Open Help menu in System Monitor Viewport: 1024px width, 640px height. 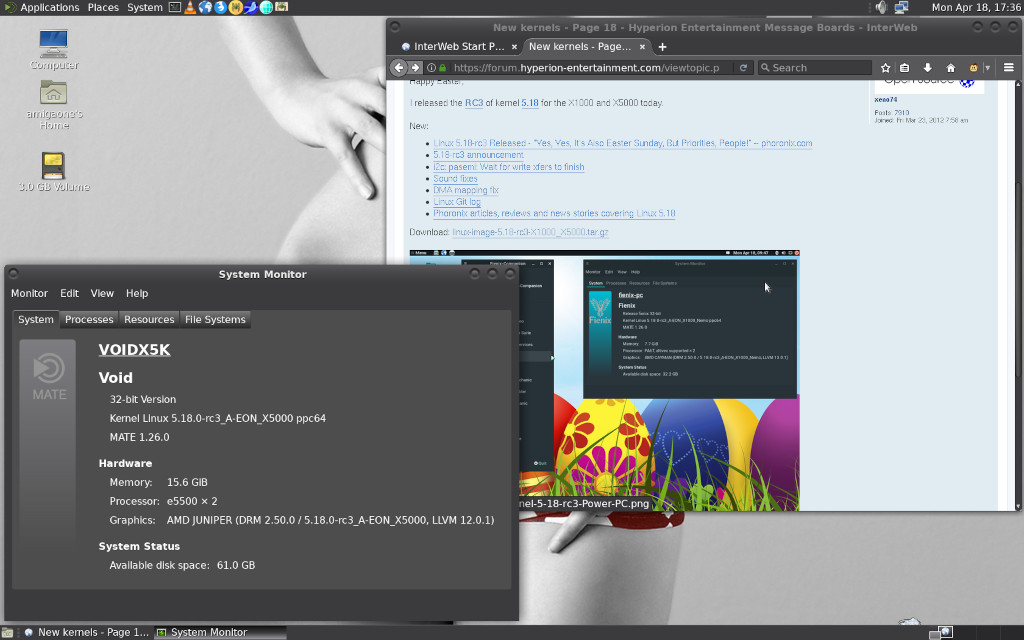click(136, 293)
